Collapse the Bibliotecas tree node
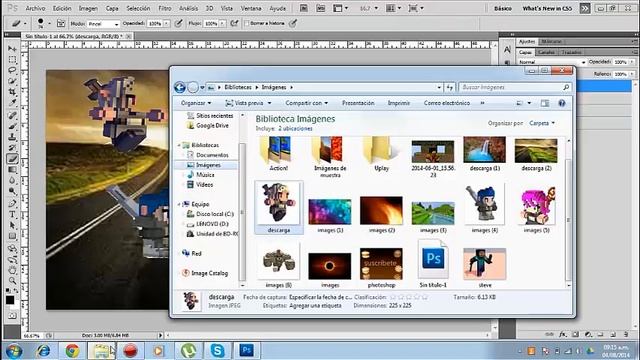 coord(179,145)
